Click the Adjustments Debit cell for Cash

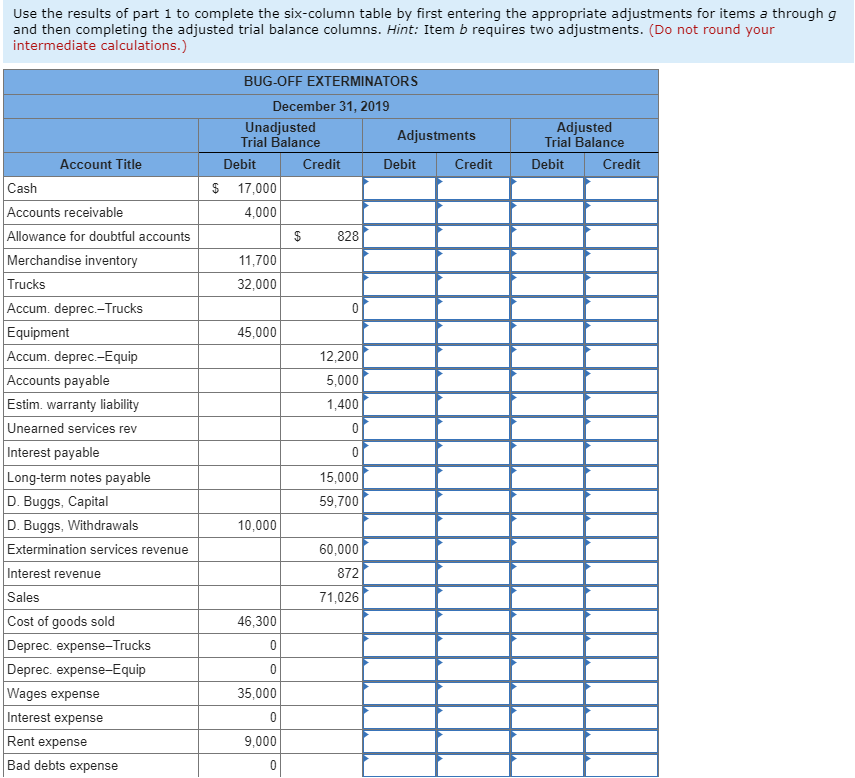pos(400,188)
